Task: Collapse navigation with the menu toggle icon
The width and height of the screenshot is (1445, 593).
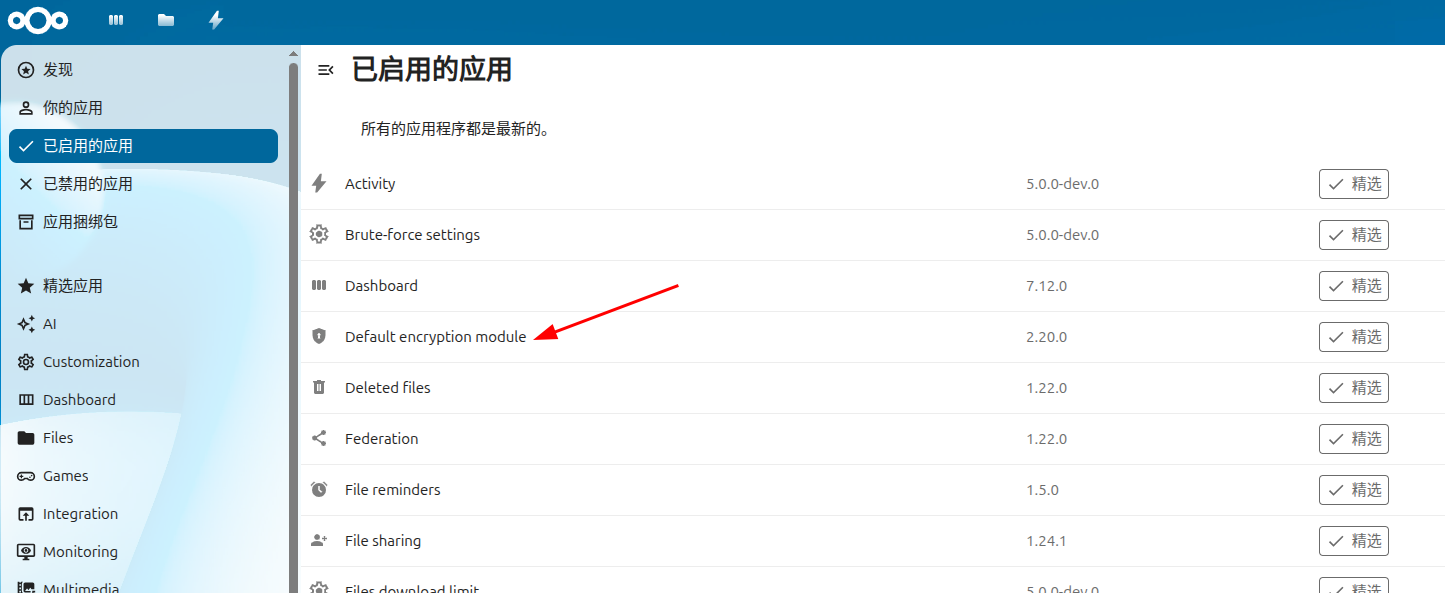Action: click(325, 70)
